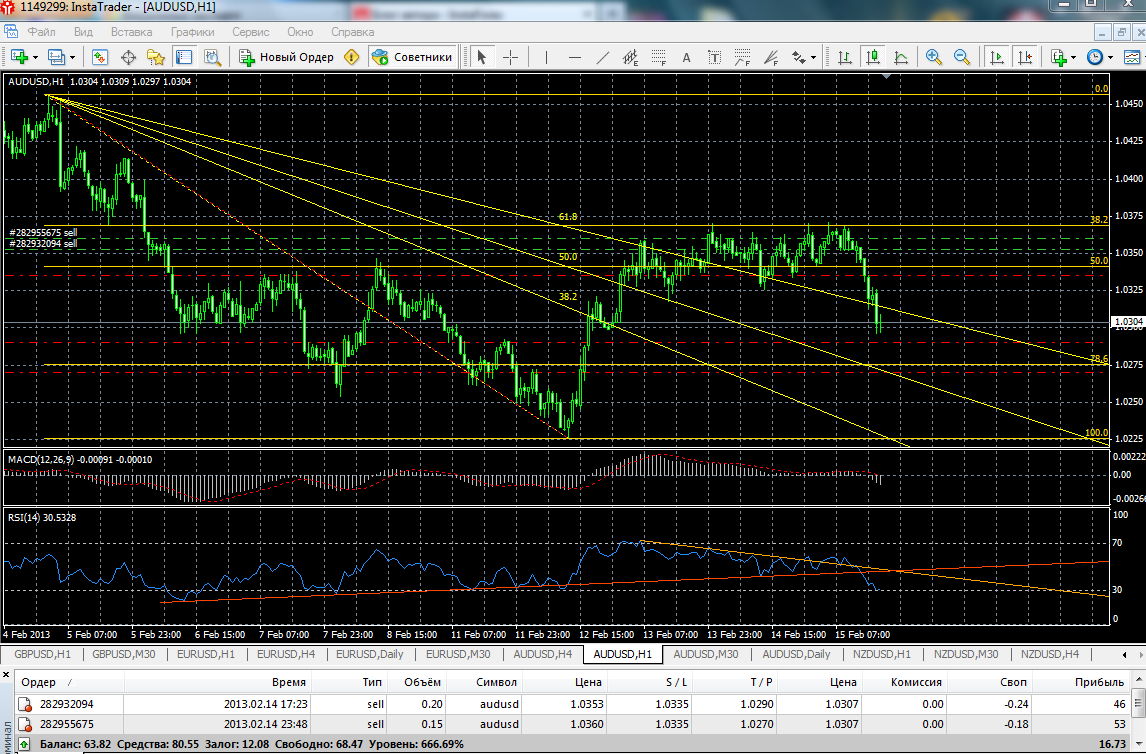The image size is (1146, 754).
Task: Open MetaEditor yellow diamond icon
Action: coord(352,57)
